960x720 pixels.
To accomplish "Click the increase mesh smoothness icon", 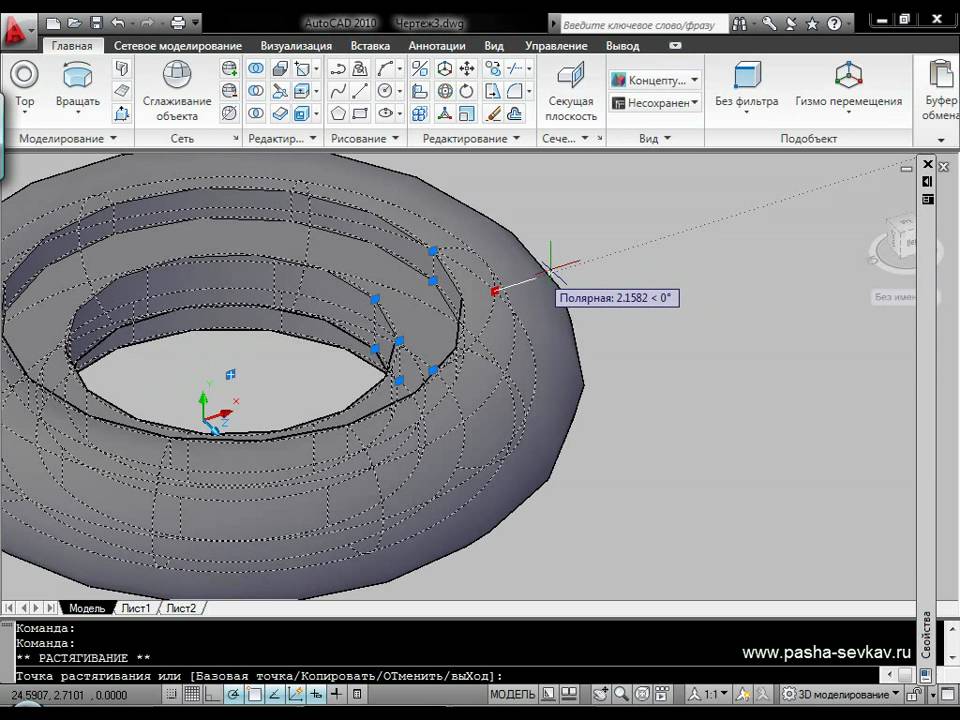I will [230, 68].
